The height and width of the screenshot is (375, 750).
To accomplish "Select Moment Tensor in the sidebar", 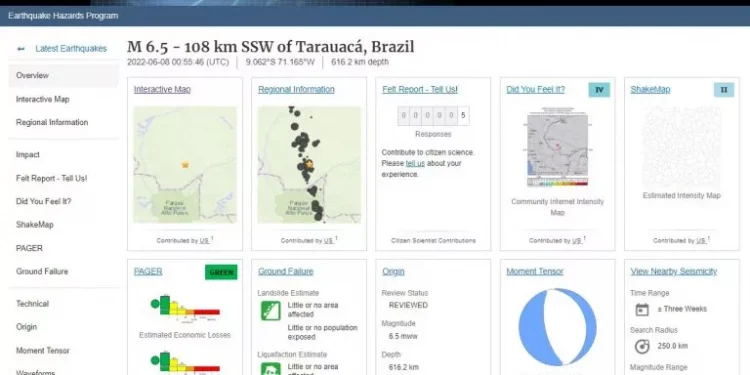I will [x=43, y=351].
